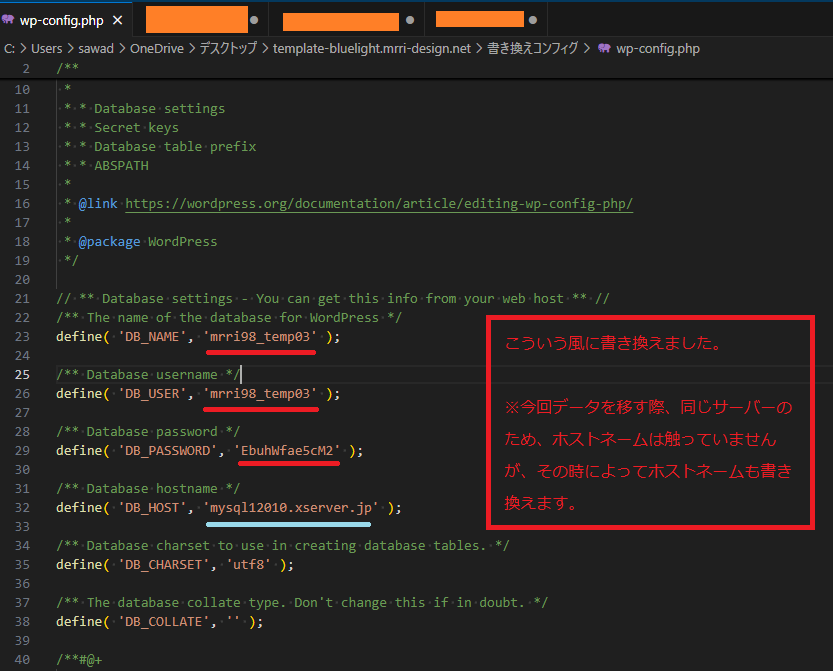
Task: Expand the "デスクトップ" breadcrumb folder
Action: (227, 48)
